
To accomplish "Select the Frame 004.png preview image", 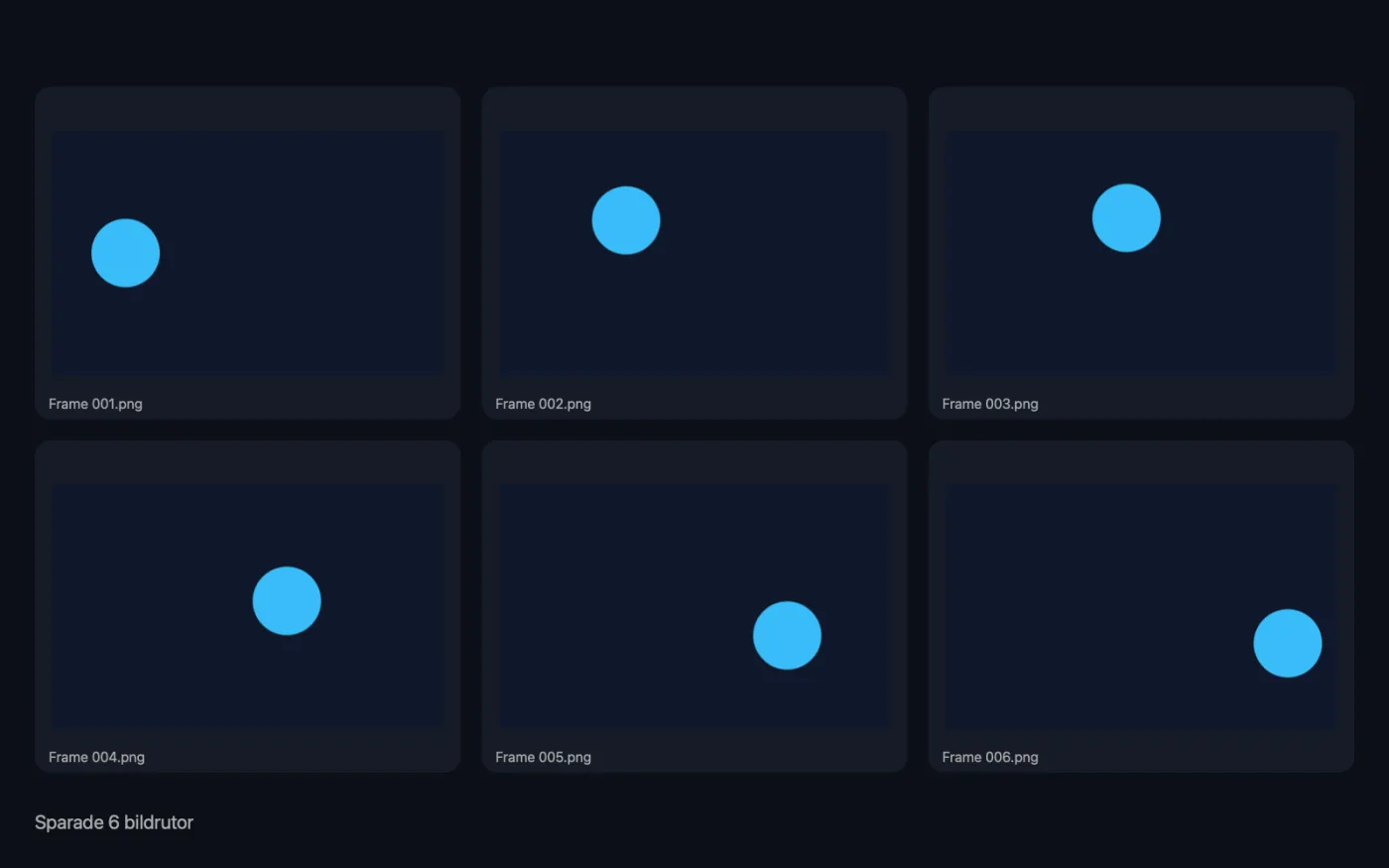I will 248,606.
